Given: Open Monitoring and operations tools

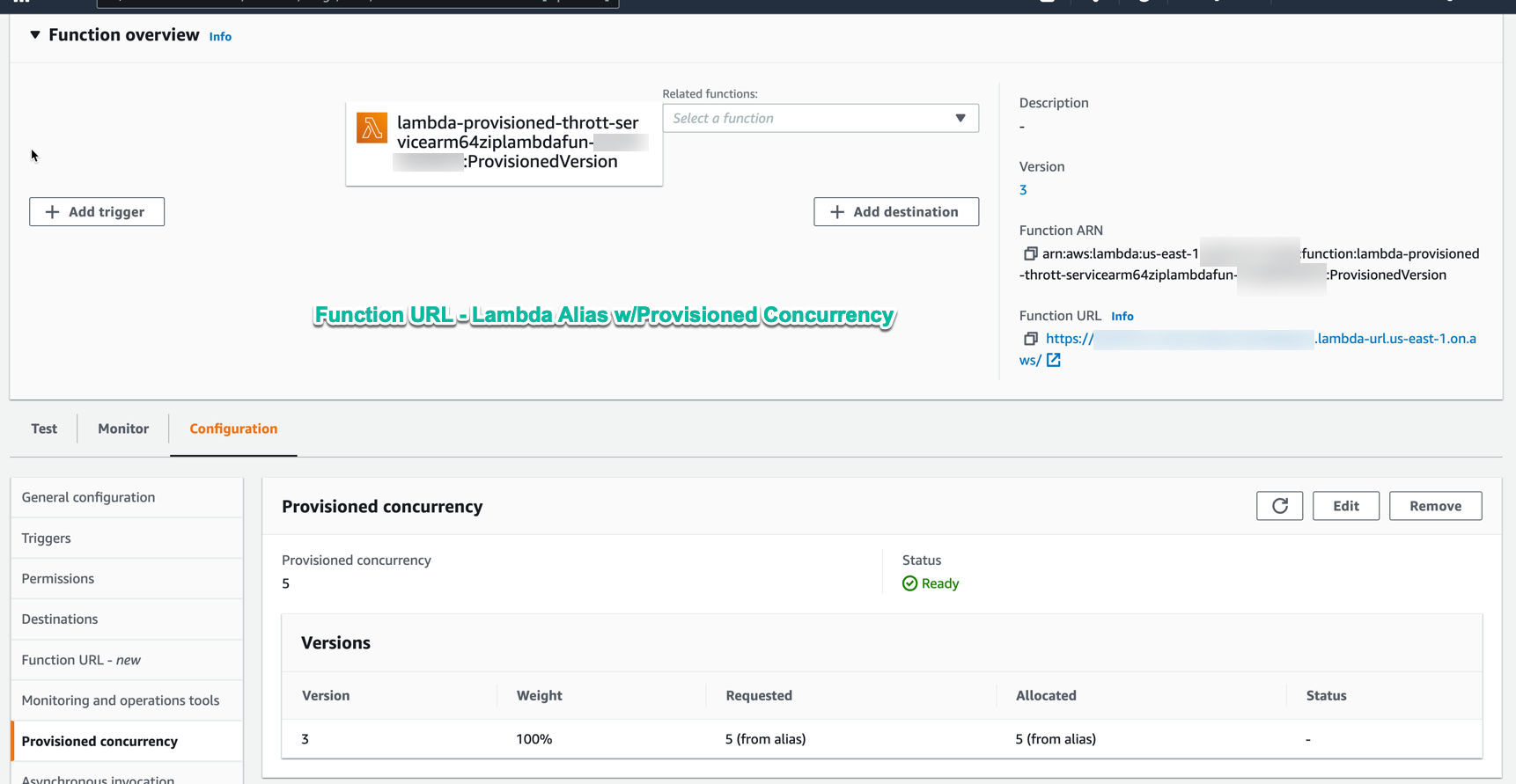Looking at the screenshot, I should point(127,700).
